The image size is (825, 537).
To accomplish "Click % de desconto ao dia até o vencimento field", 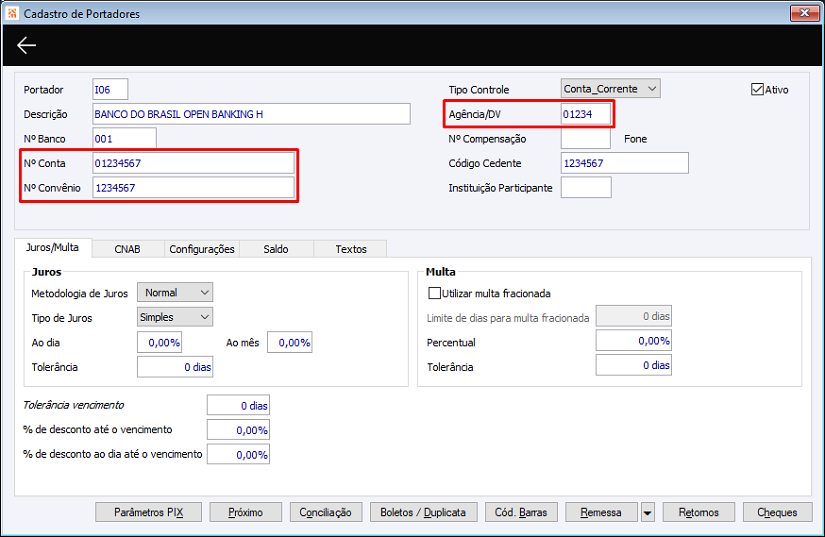I will tap(238, 454).
